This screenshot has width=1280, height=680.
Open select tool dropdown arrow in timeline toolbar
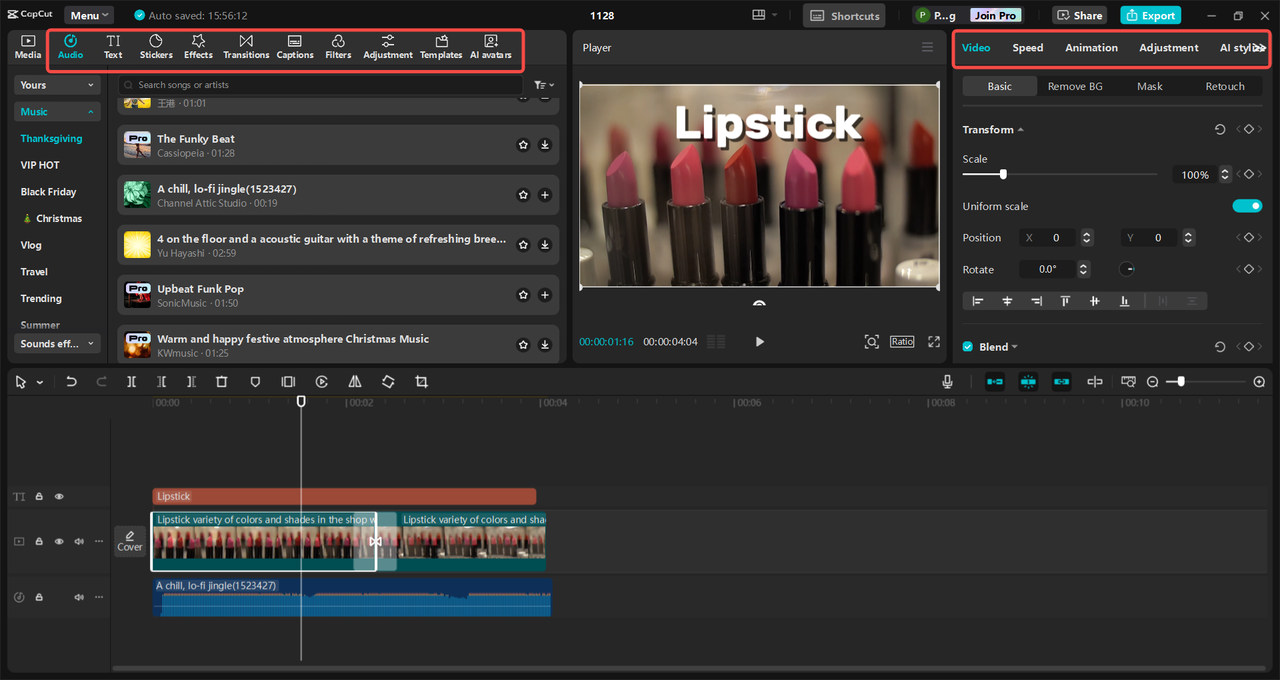40,382
